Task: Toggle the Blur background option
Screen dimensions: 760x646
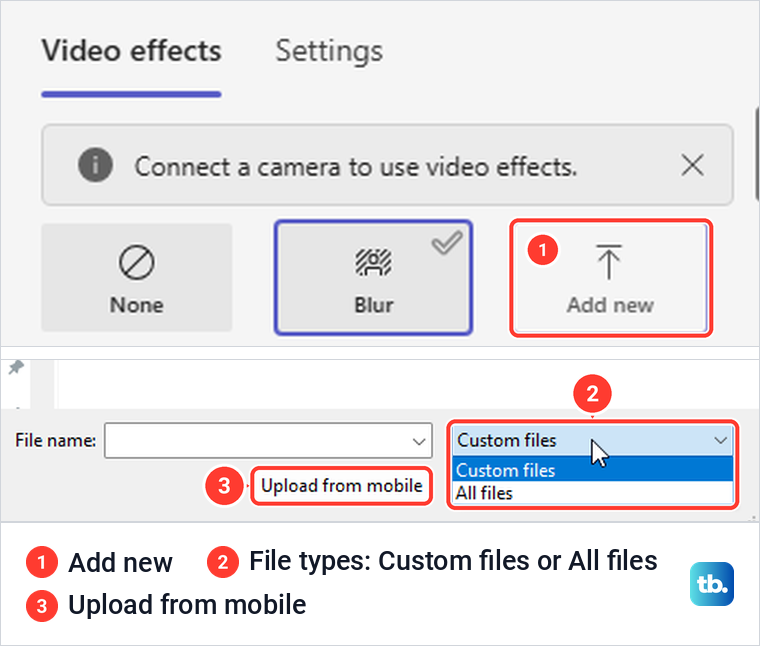Action: pyautogui.click(x=373, y=278)
